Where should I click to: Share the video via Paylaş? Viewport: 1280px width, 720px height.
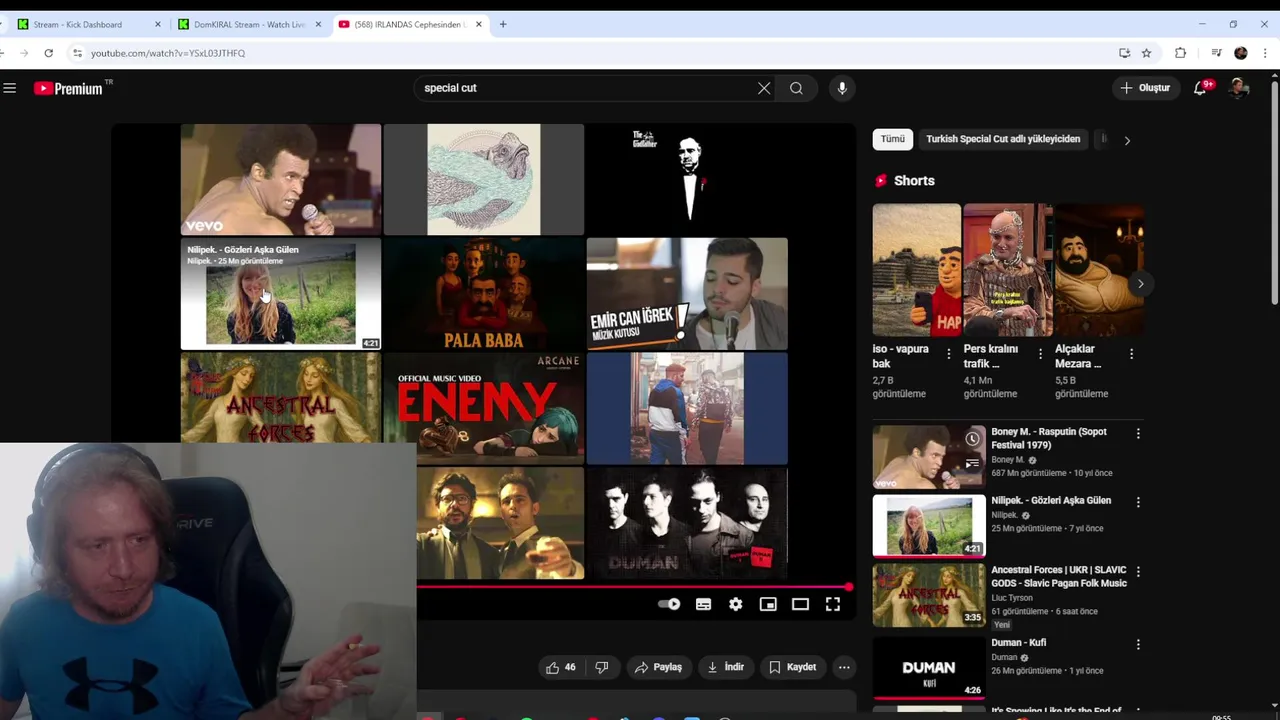658,667
